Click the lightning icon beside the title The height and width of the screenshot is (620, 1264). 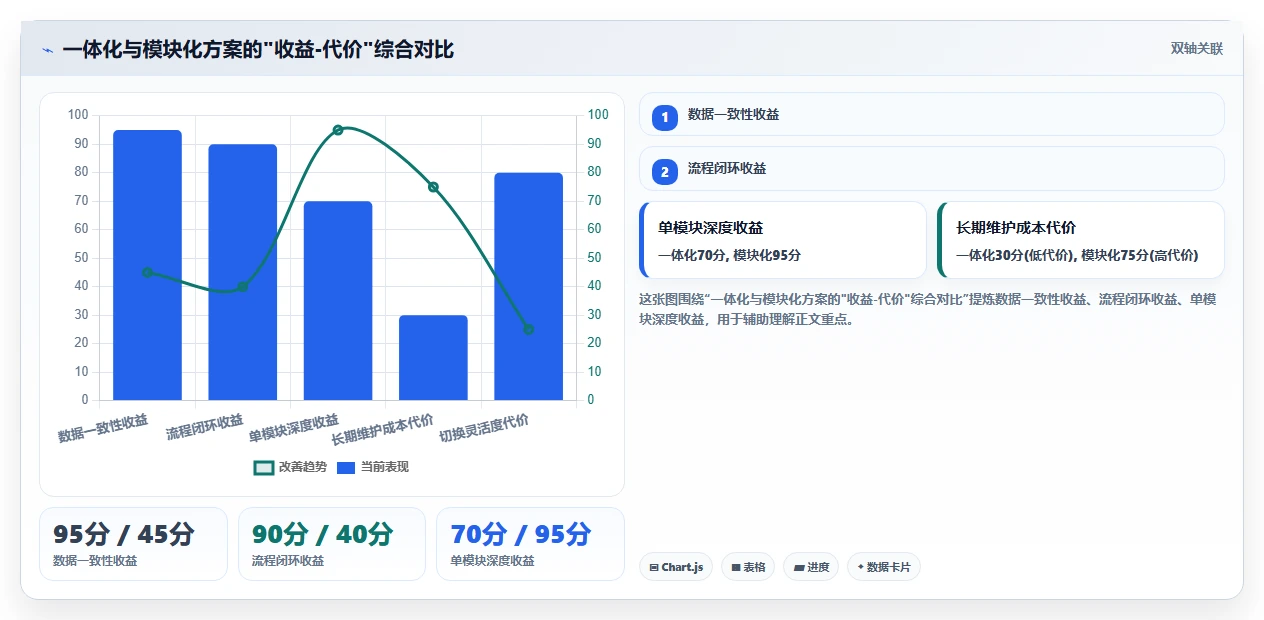coord(47,50)
